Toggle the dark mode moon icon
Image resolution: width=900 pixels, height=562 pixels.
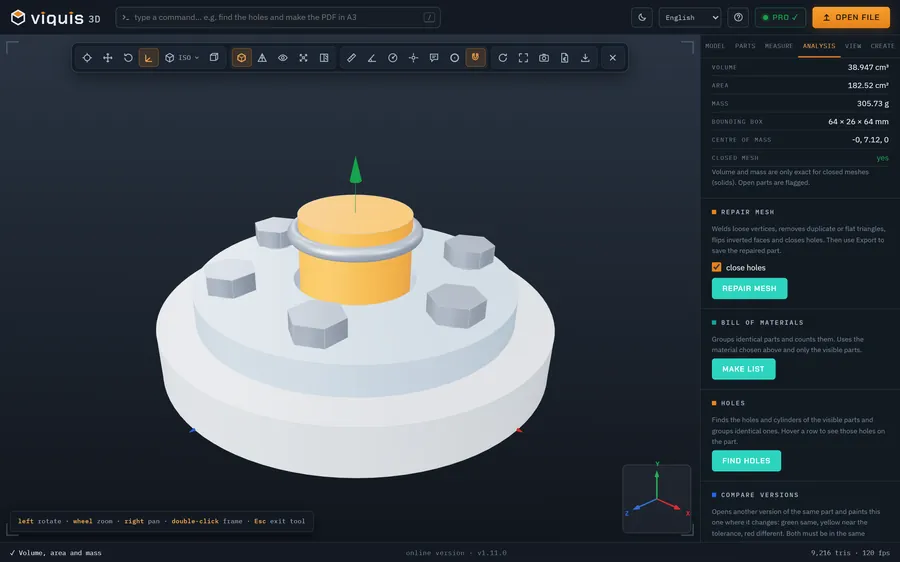(642, 17)
